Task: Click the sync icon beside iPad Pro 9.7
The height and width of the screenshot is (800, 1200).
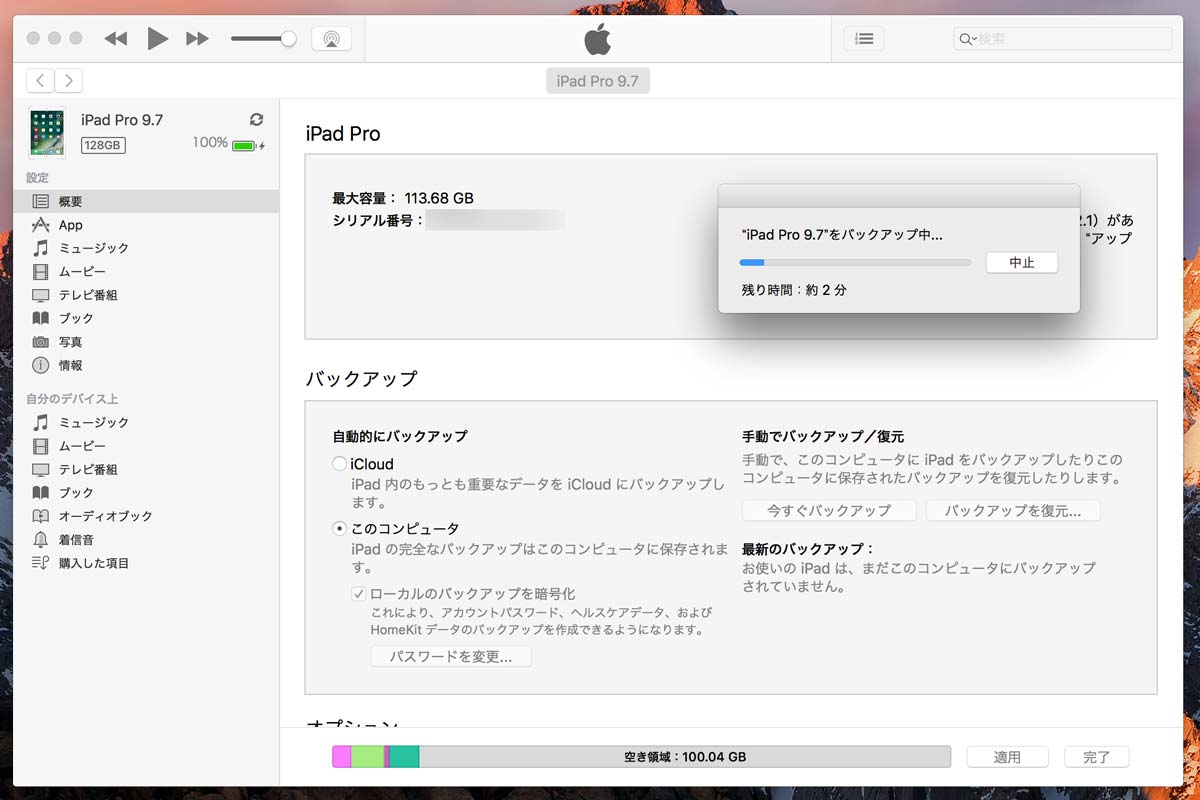Action: [x=256, y=120]
